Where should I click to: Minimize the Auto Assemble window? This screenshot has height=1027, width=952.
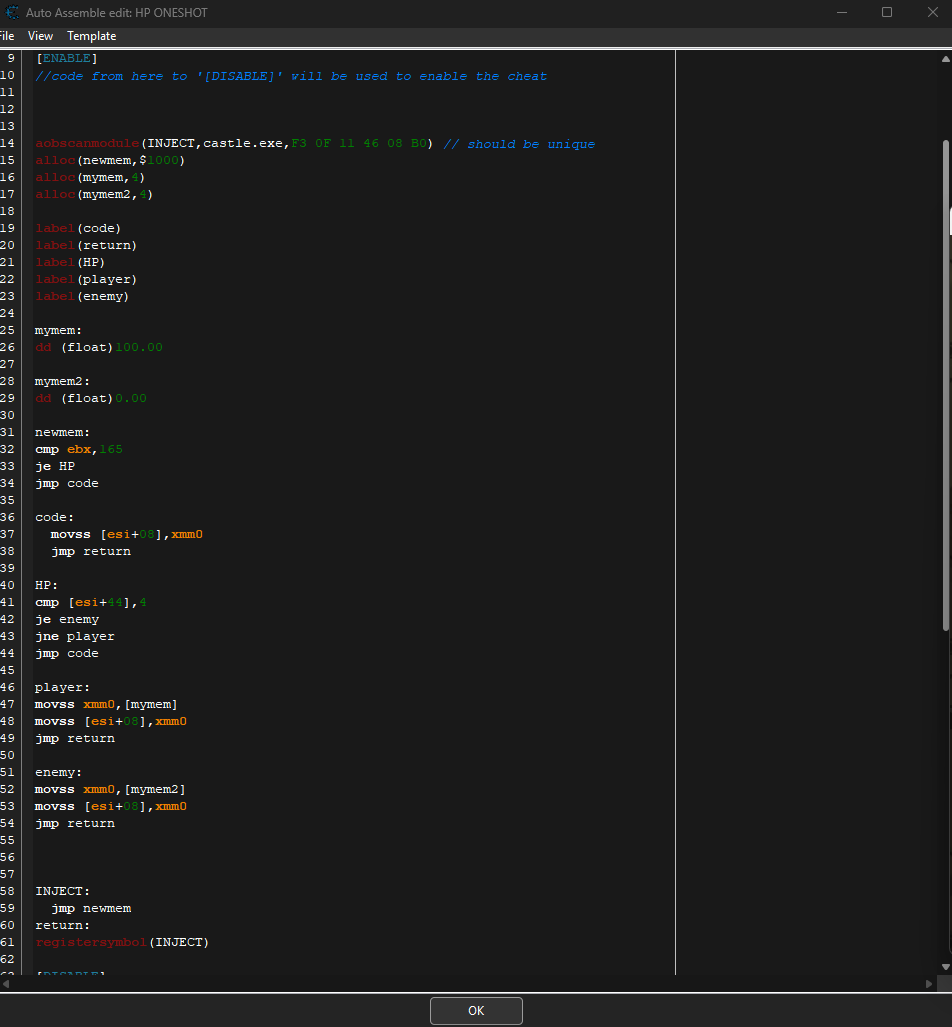coord(840,13)
